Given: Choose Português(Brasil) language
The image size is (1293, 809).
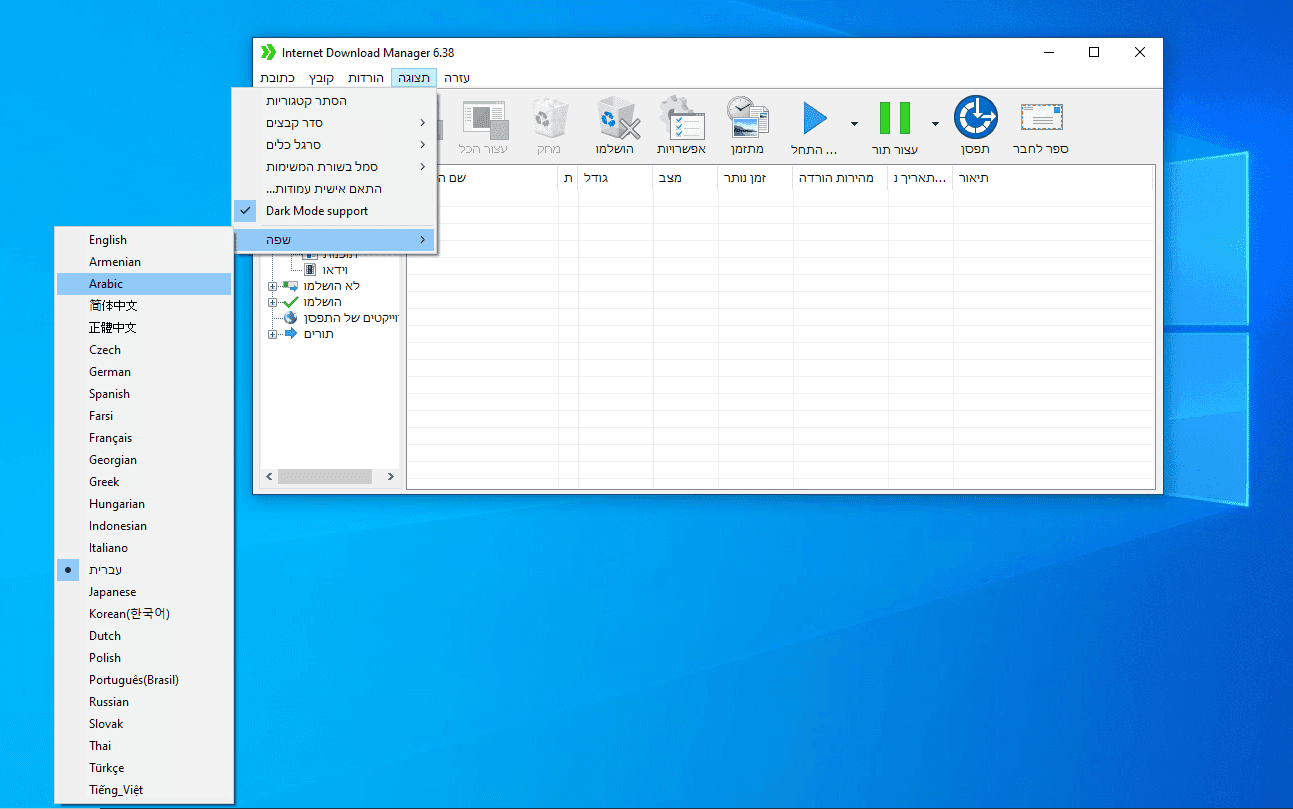Looking at the screenshot, I should (x=144, y=680).
